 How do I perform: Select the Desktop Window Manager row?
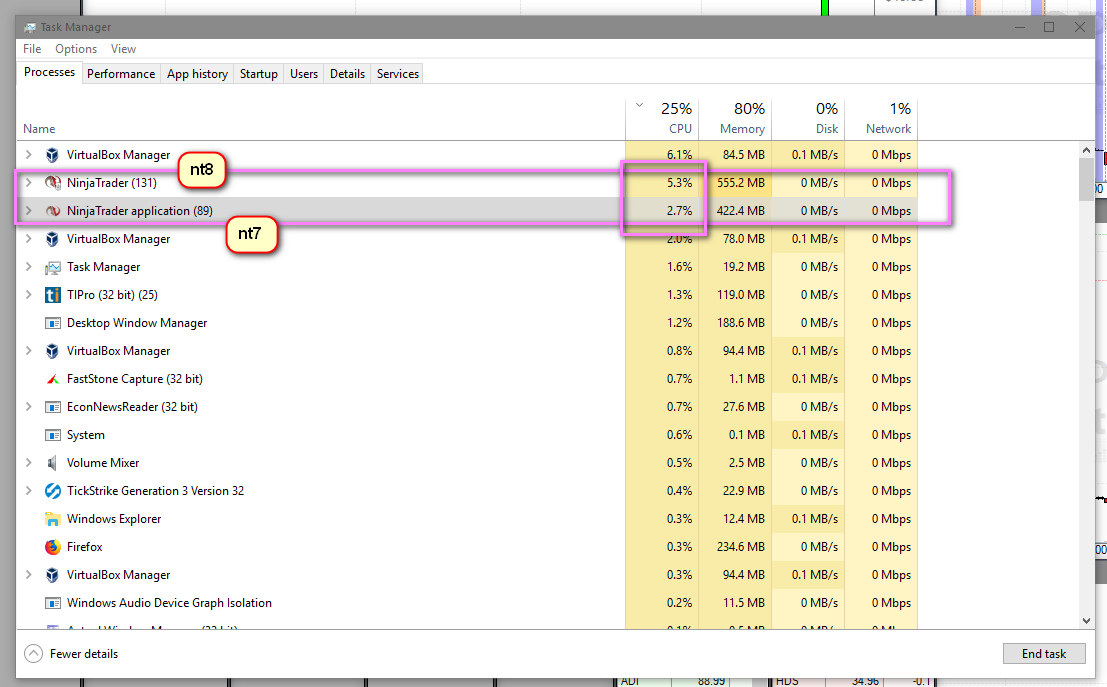[467, 323]
